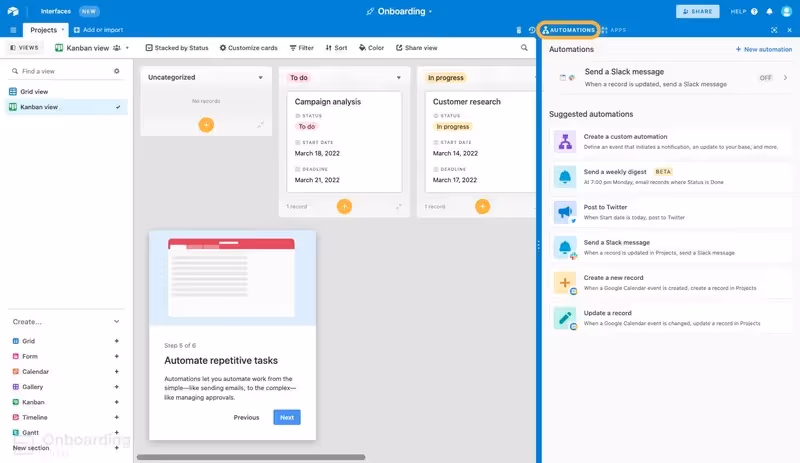Open the trash icon in top bar
Image resolution: width=800 pixels, height=463 pixels.
[519, 30]
